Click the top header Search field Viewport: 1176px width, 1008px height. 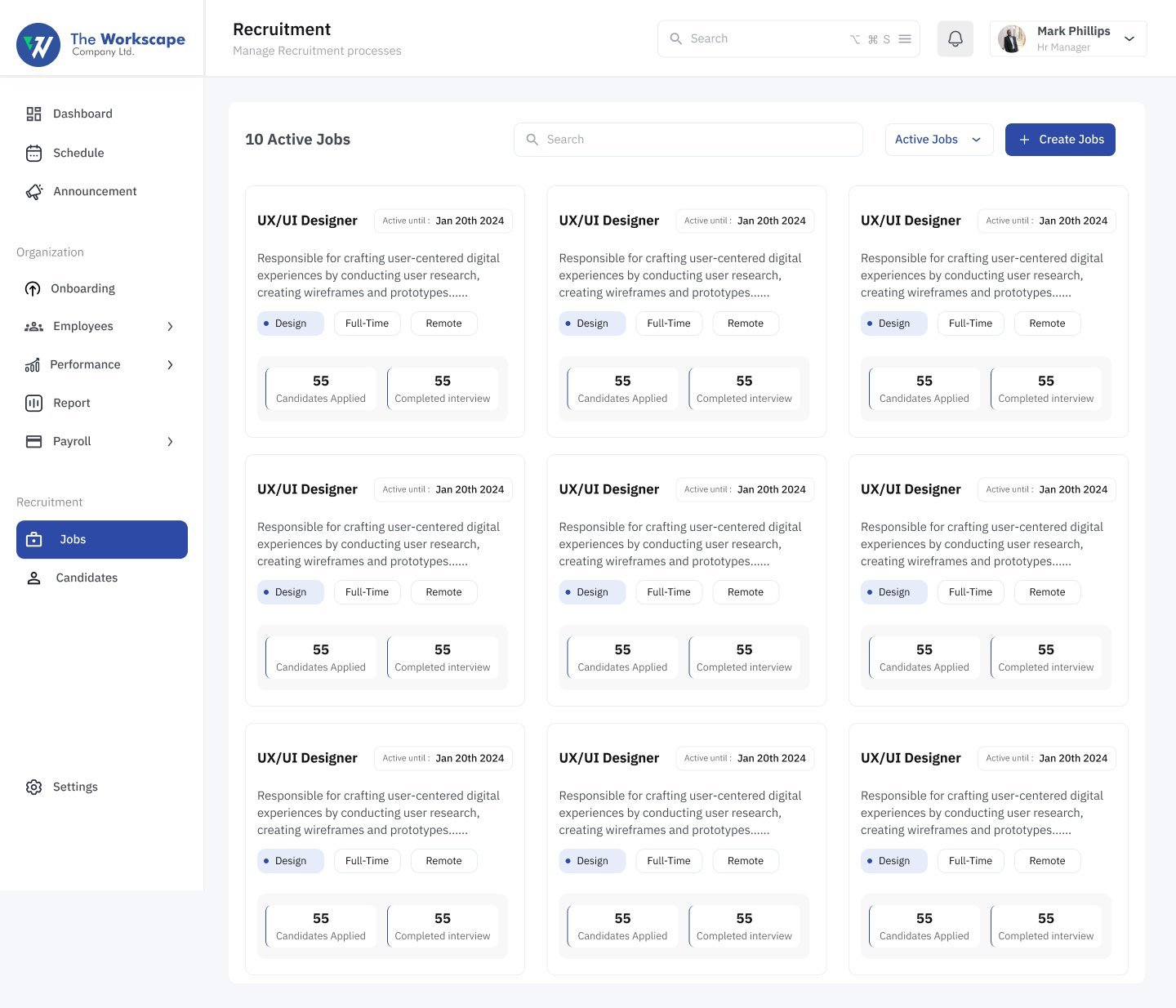[789, 38]
